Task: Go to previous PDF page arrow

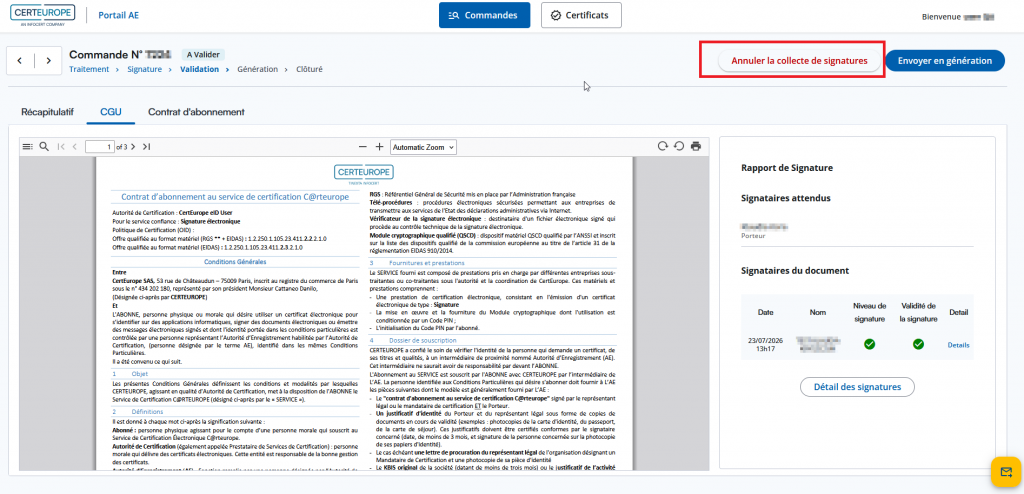Action: point(75,146)
